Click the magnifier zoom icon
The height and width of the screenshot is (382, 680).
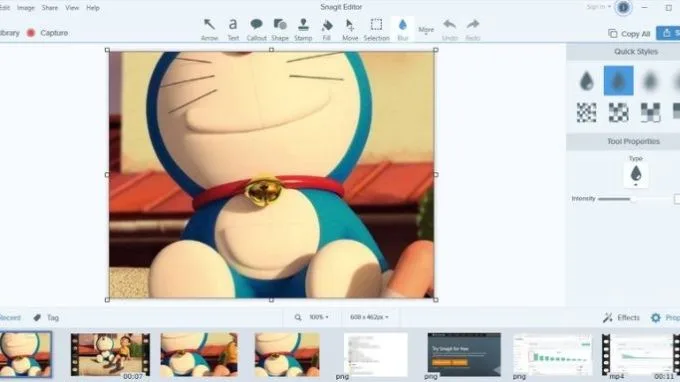pos(298,318)
